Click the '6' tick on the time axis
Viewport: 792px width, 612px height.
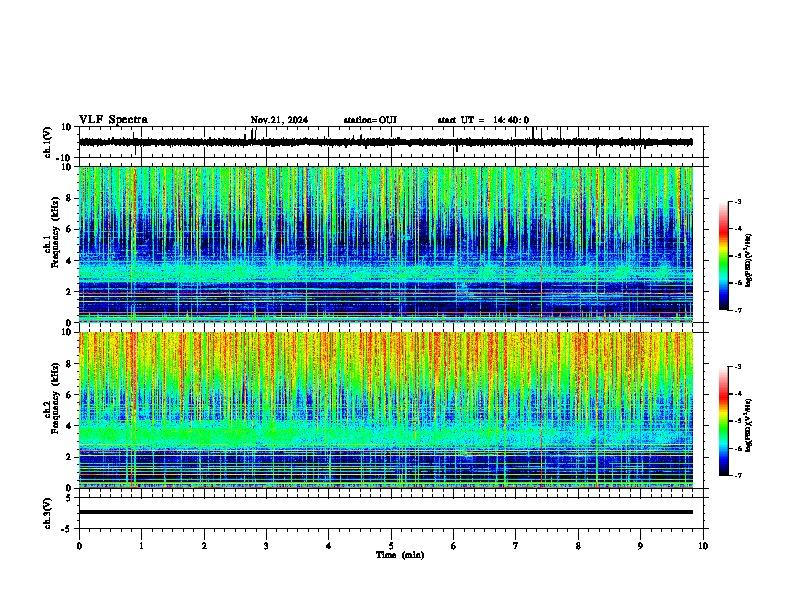coord(454,546)
